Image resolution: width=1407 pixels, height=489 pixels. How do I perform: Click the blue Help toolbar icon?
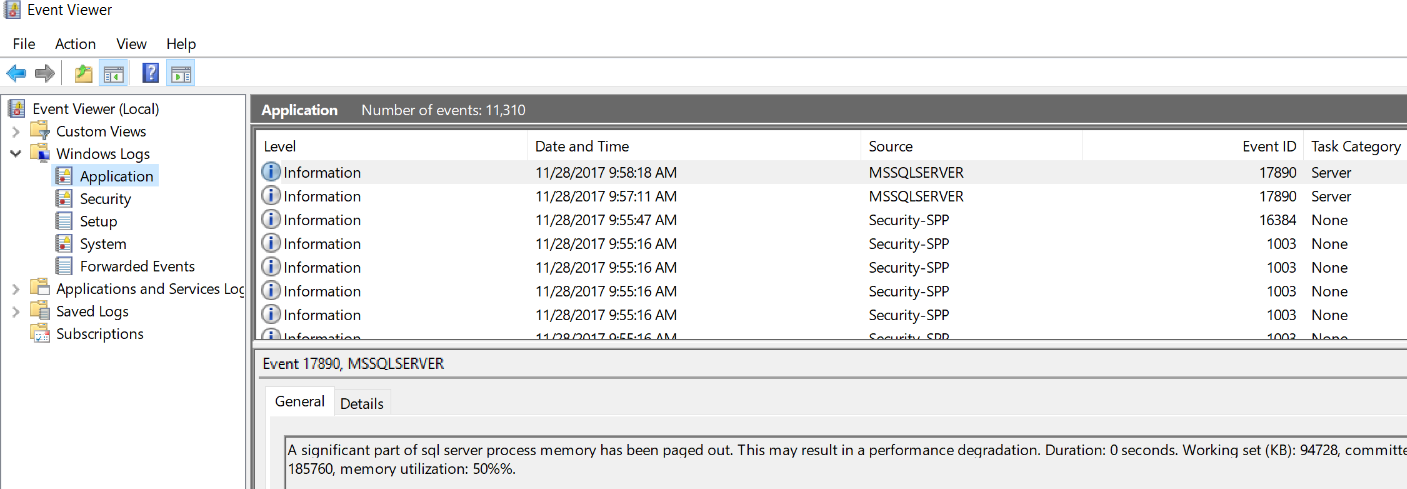tap(151, 73)
